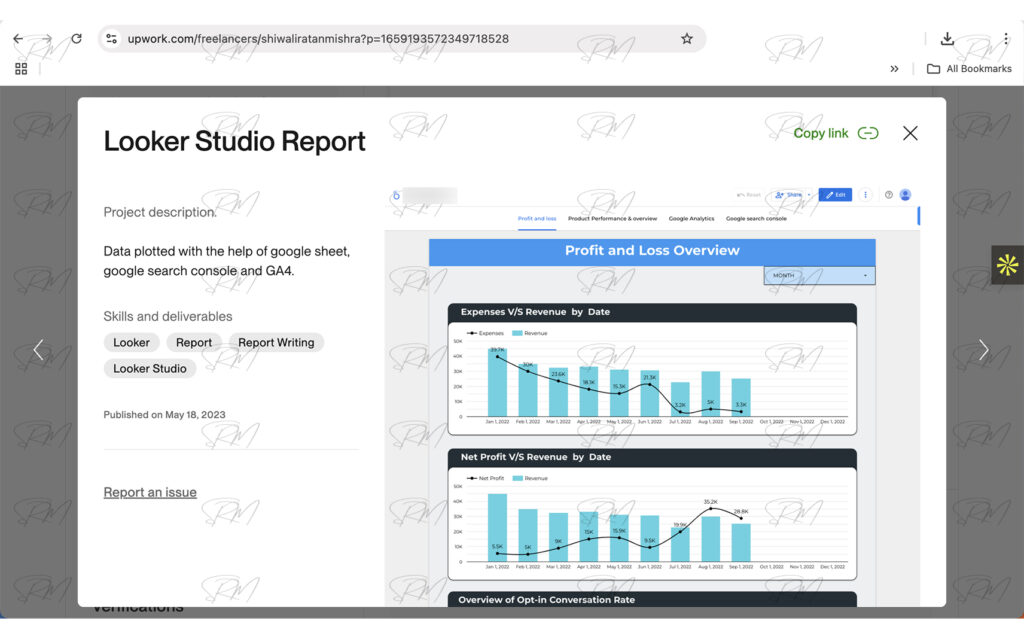Click the Reset button in report header
The image size is (1024, 639).
click(749, 195)
